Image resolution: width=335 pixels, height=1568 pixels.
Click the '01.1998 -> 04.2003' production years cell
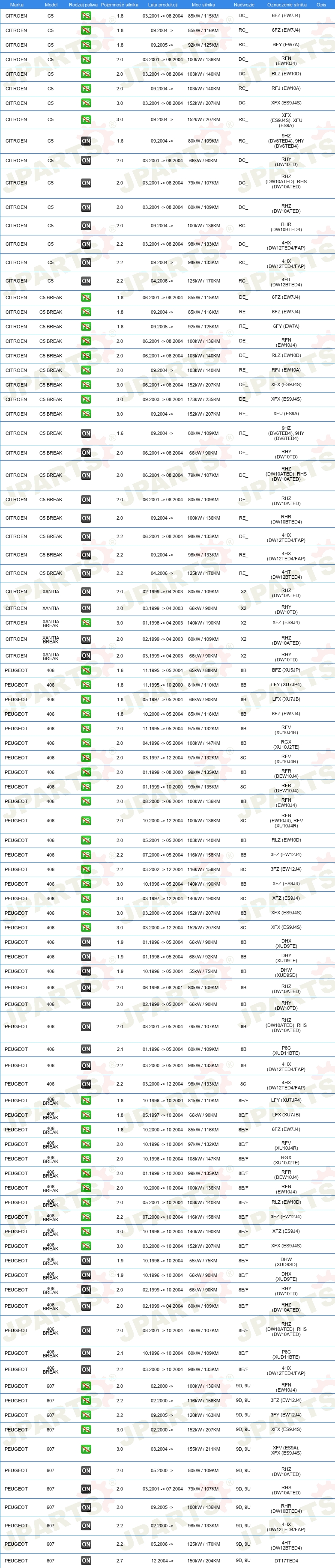163,623
